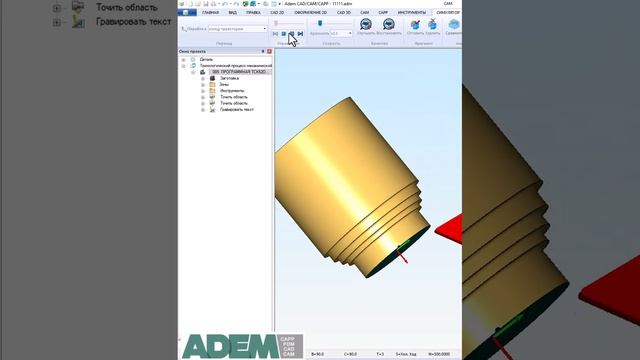Click the Деталь node icon

193,60
